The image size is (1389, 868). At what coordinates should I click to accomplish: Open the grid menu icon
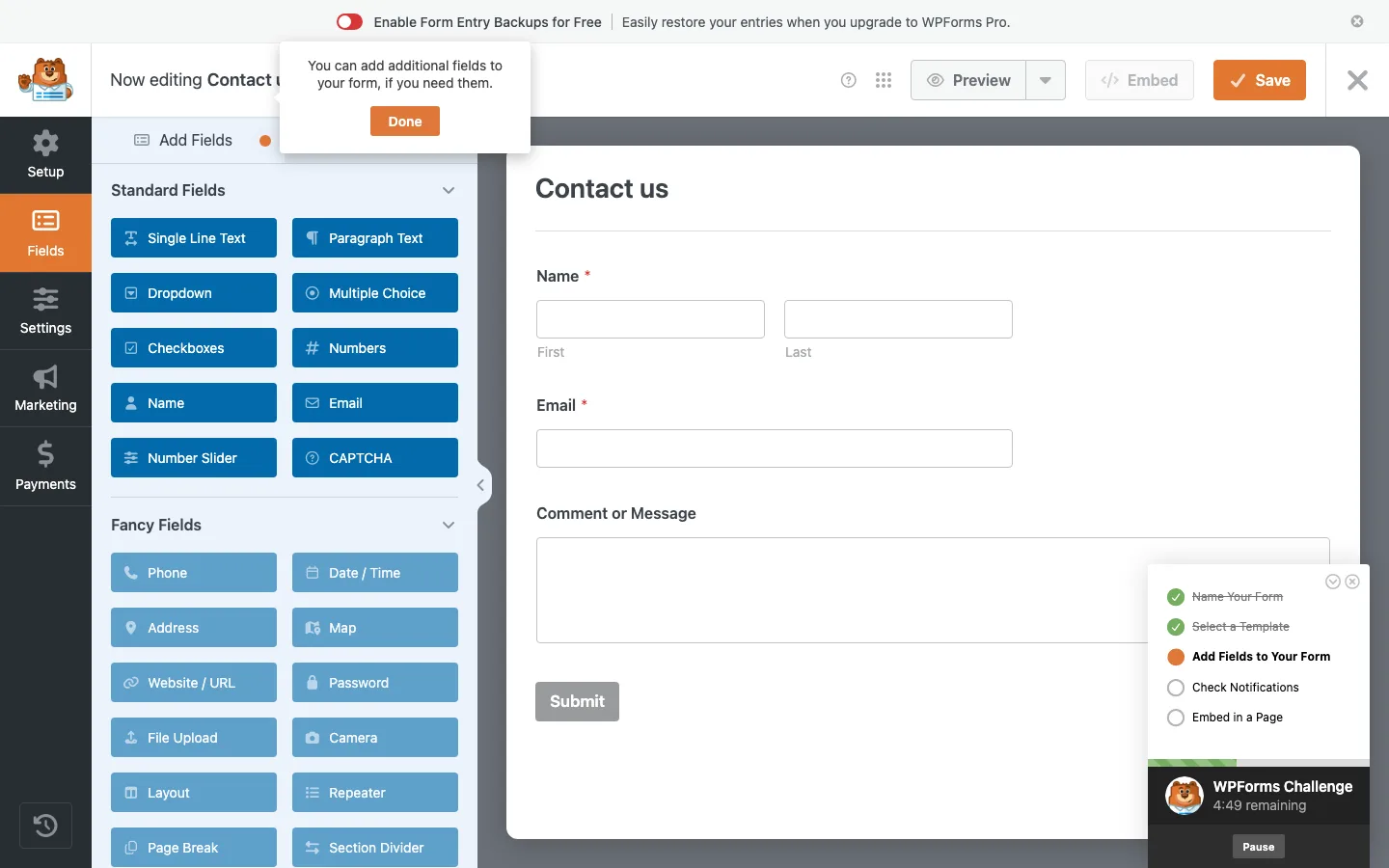point(884,80)
